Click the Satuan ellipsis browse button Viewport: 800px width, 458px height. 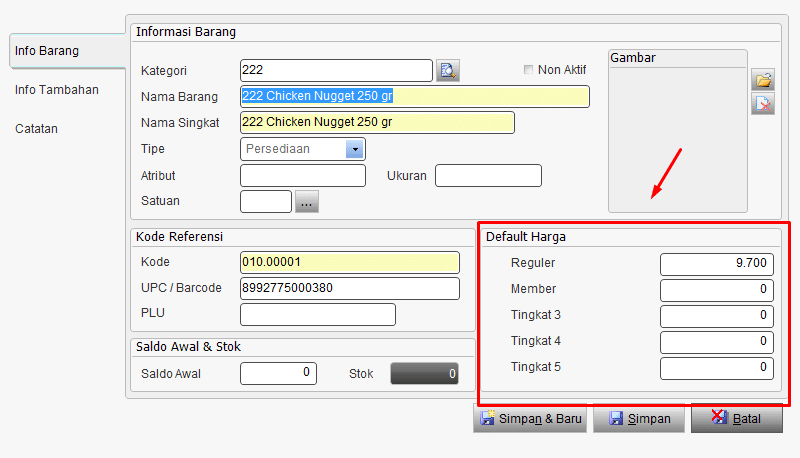pos(306,202)
